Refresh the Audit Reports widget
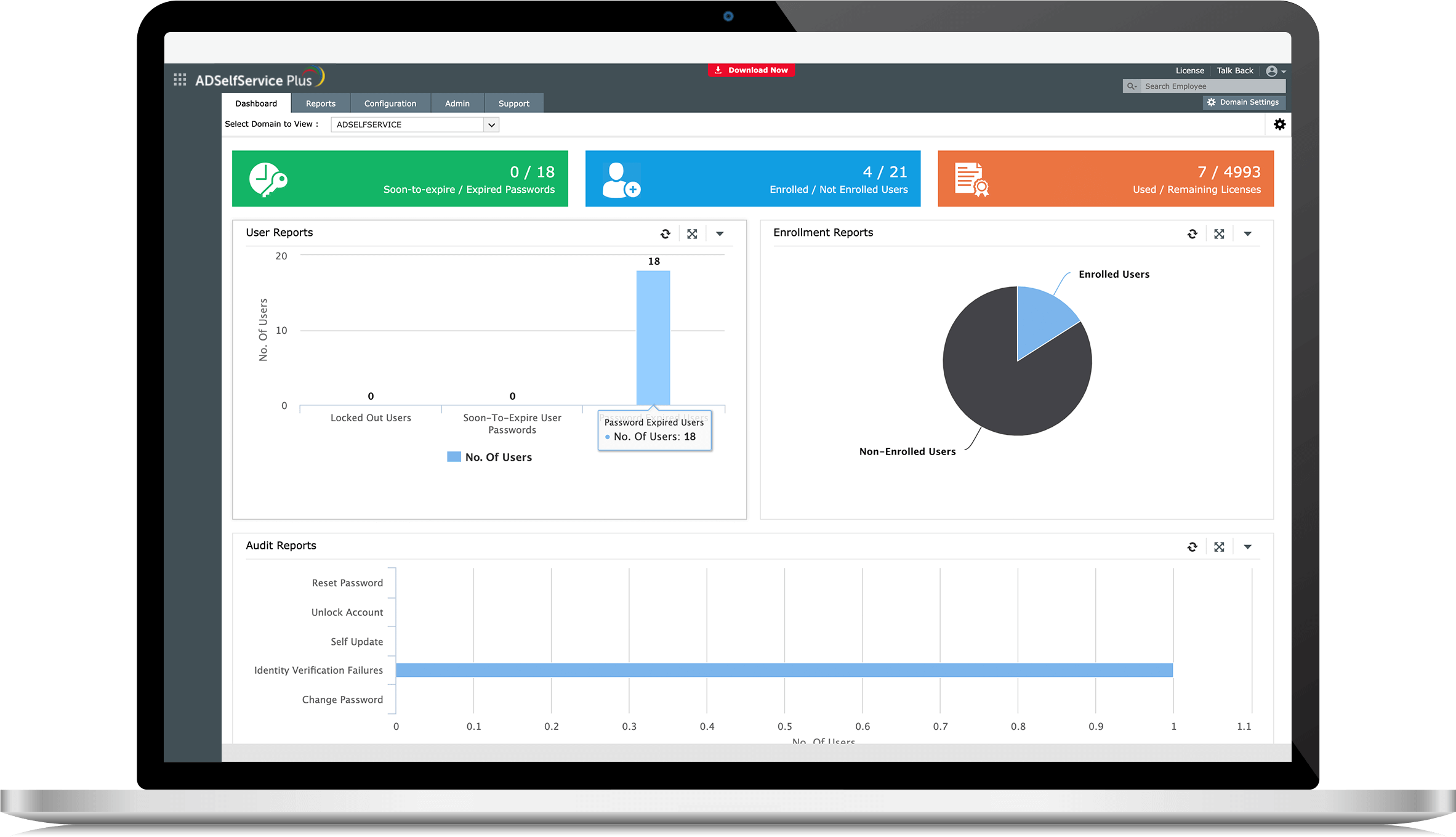This screenshot has height=837, width=1456. click(x=1192, y=547)
